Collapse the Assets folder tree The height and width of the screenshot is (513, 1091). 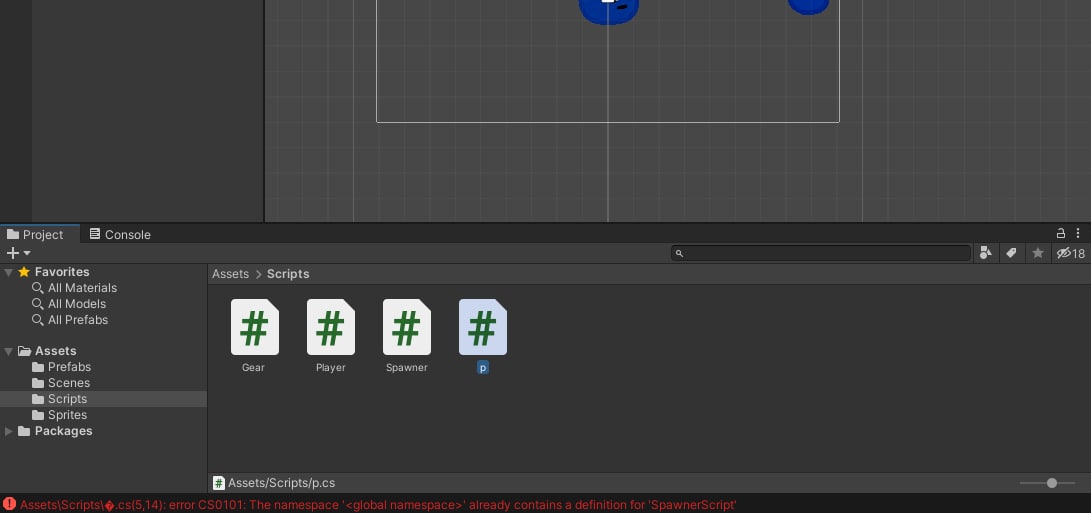click(x=8, y=351)
